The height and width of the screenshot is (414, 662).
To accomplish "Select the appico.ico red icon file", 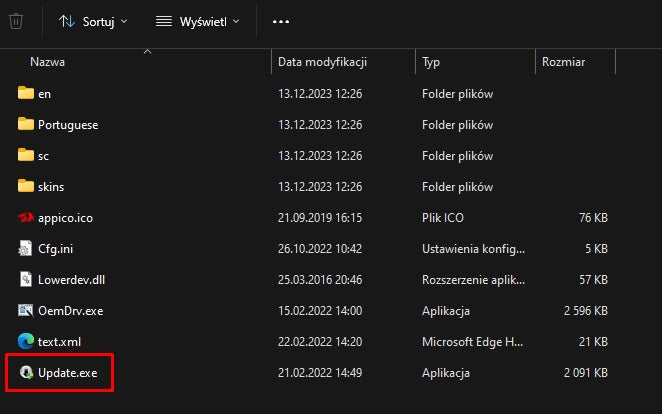I will tap(26, 217).
